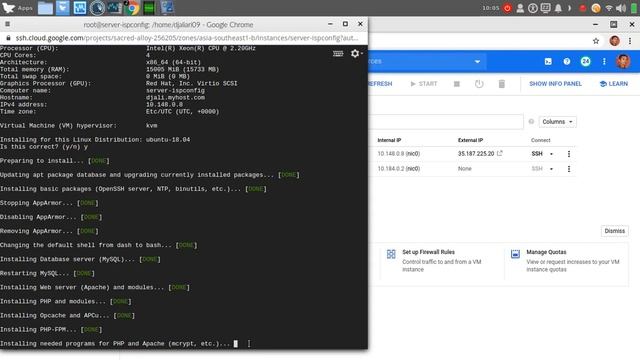Click internal IP 10.184.0.2 (nic0)

tap(398, 169)
